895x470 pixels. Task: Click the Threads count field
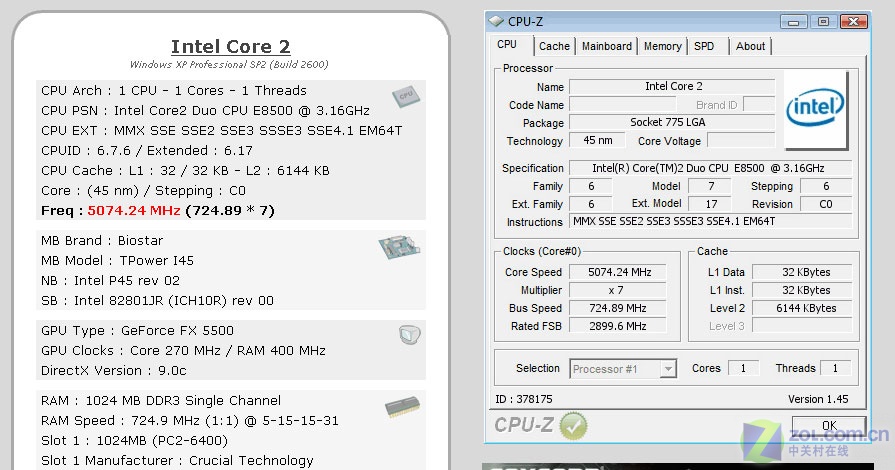836,368
